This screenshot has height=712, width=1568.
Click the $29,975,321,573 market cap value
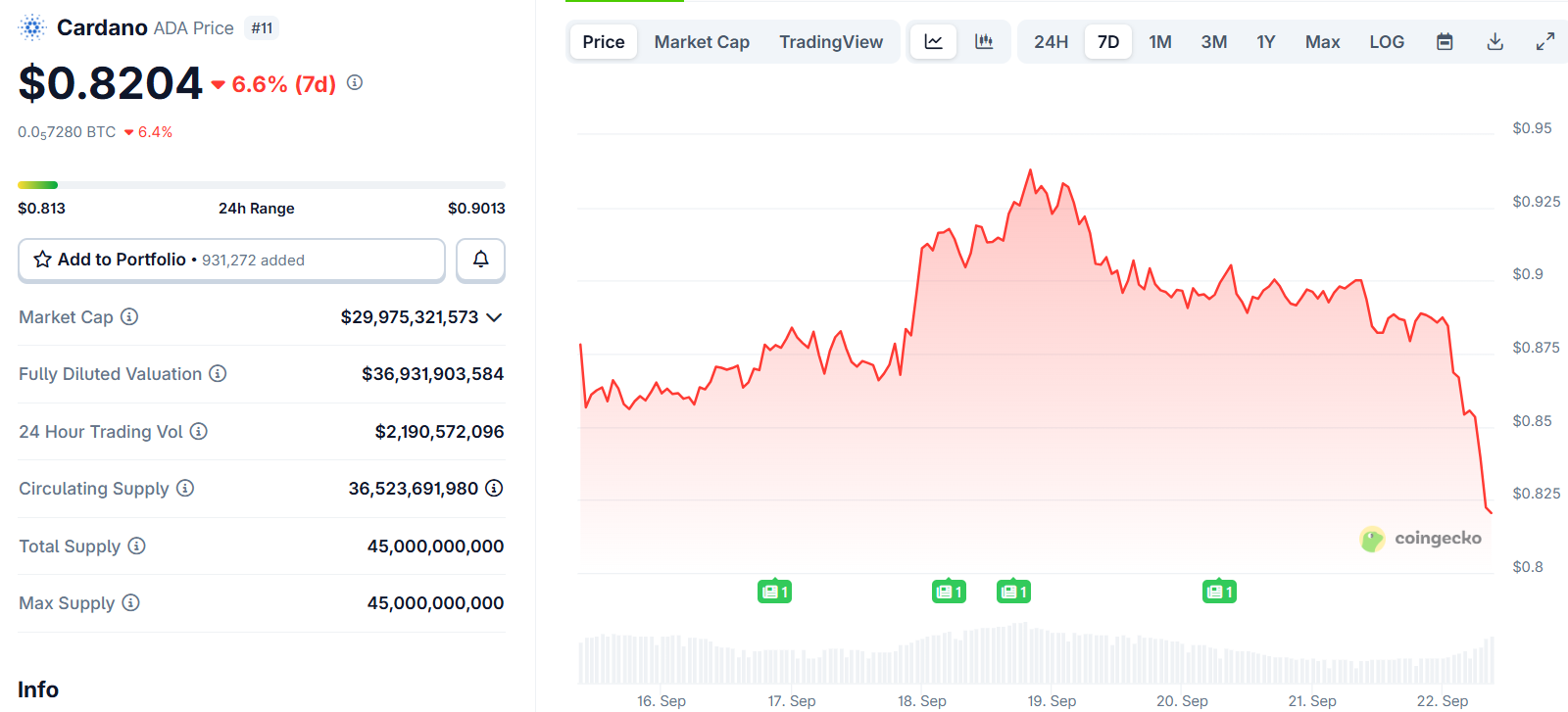pos(410,317)
